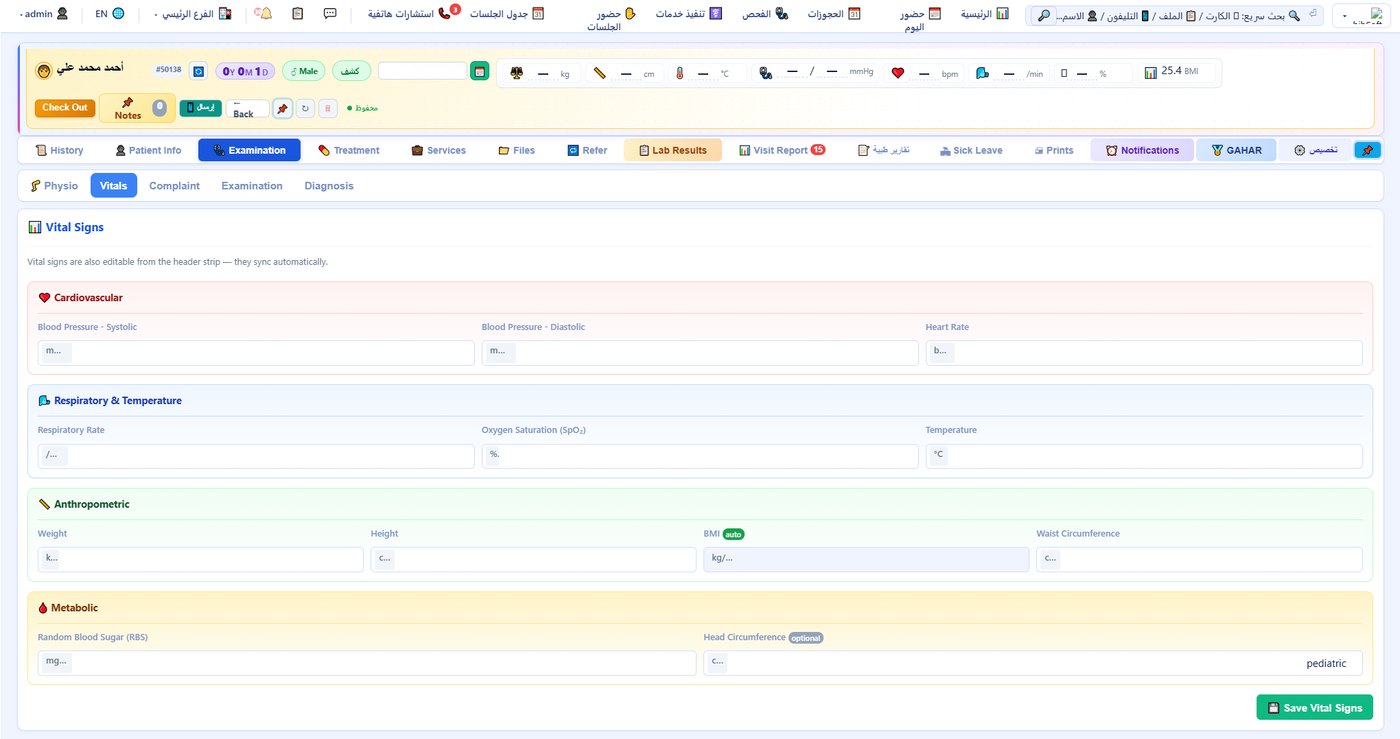Open حضور الجلسات sessions attendance
This screenshot has width=1400, height=739.
pos(611,20)
